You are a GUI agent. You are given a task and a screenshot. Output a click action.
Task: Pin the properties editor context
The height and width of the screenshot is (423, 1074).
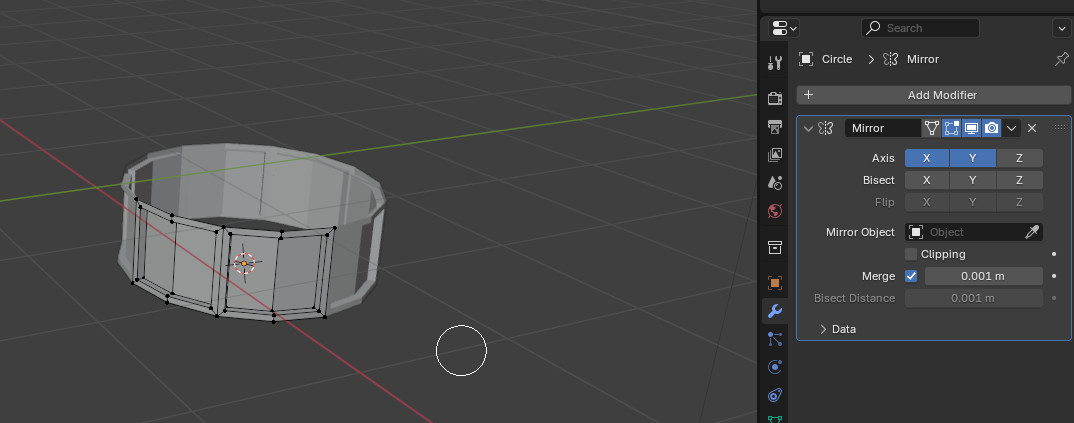click(x=1061, y=59)
